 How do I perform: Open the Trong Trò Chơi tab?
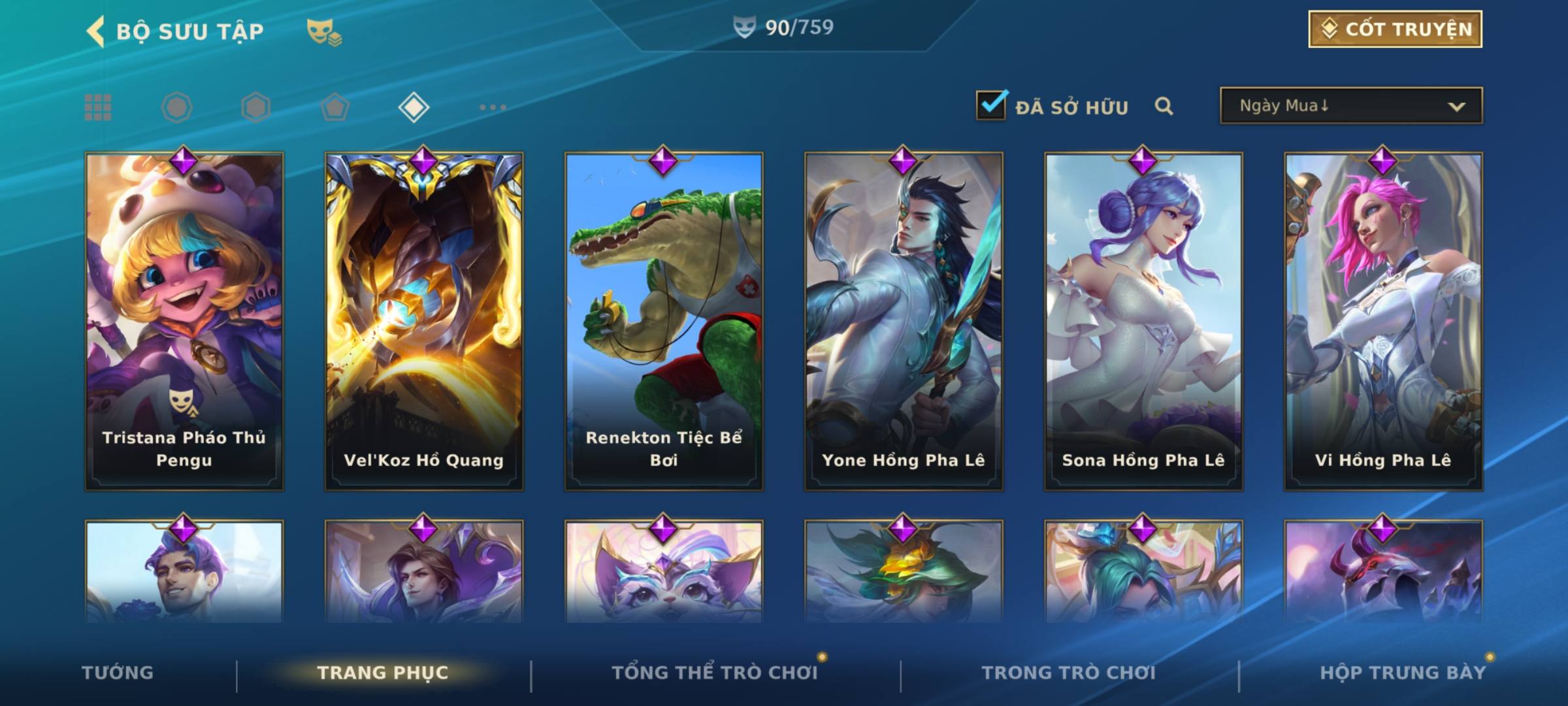(1068, 673)
